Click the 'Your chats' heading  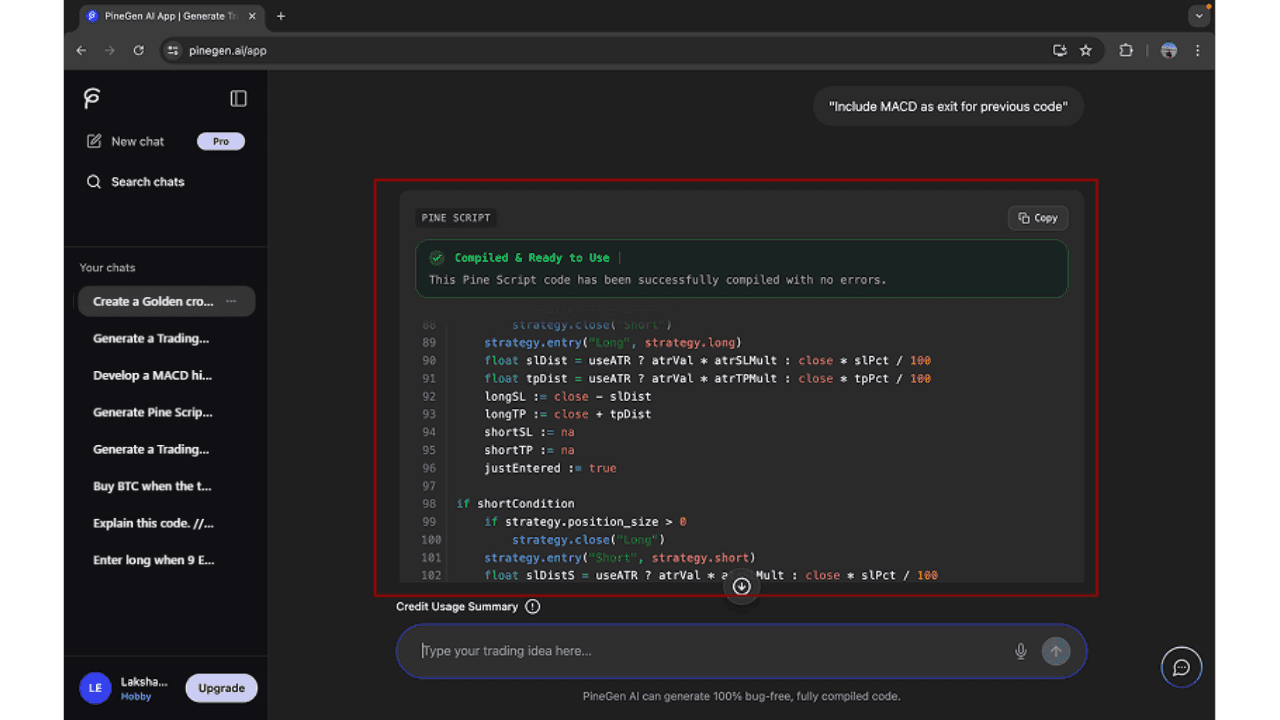click(107, 267)
